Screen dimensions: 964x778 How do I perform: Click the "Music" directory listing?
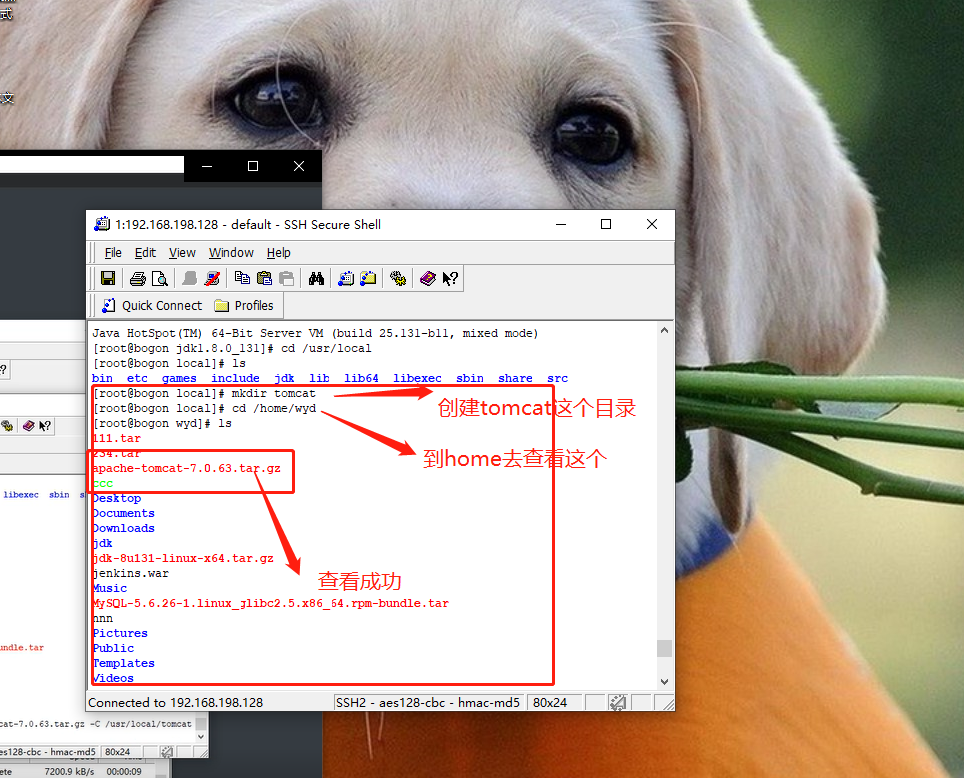(x=109, y=588)
